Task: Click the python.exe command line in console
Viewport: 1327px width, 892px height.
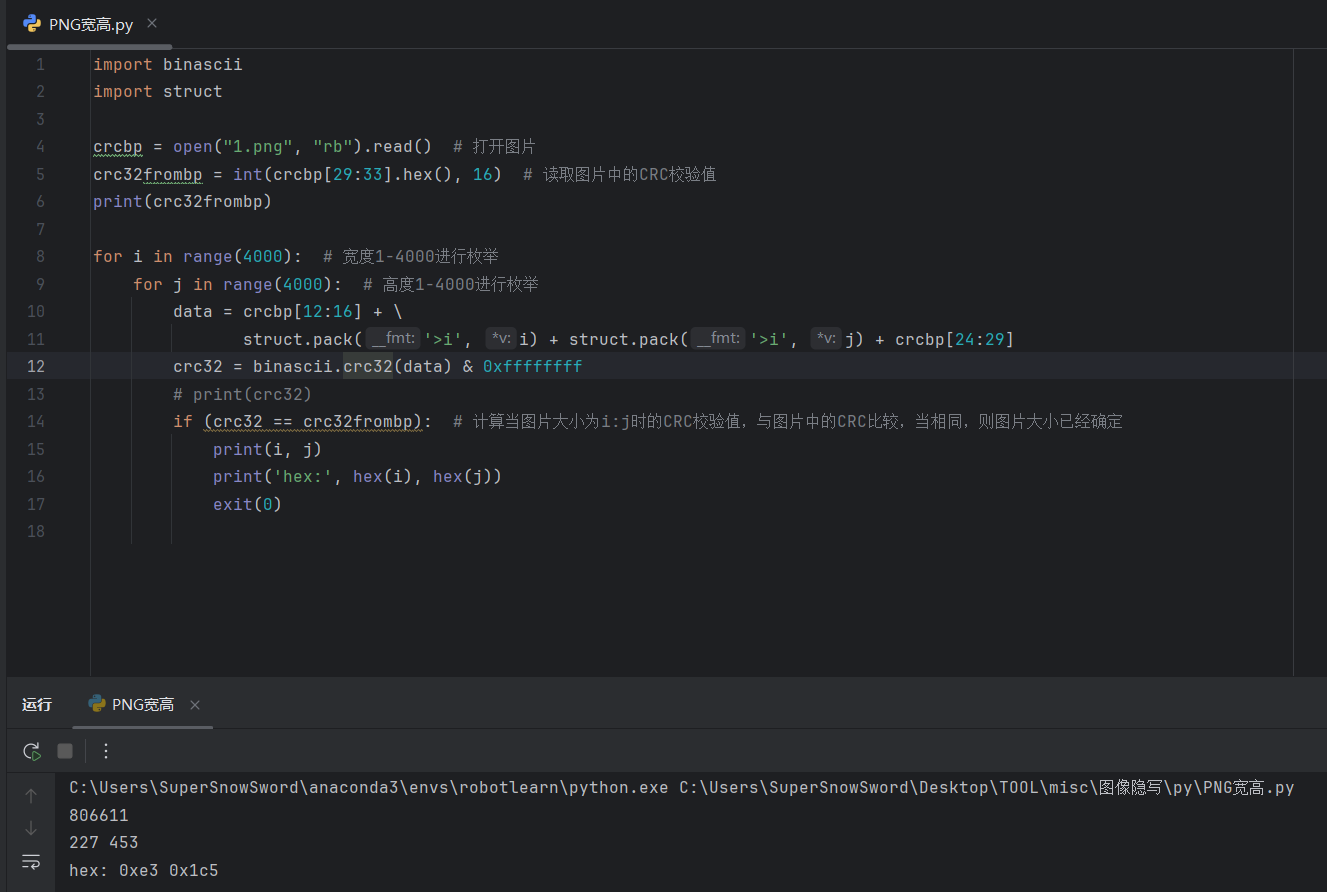Action: tap(682, 788)
